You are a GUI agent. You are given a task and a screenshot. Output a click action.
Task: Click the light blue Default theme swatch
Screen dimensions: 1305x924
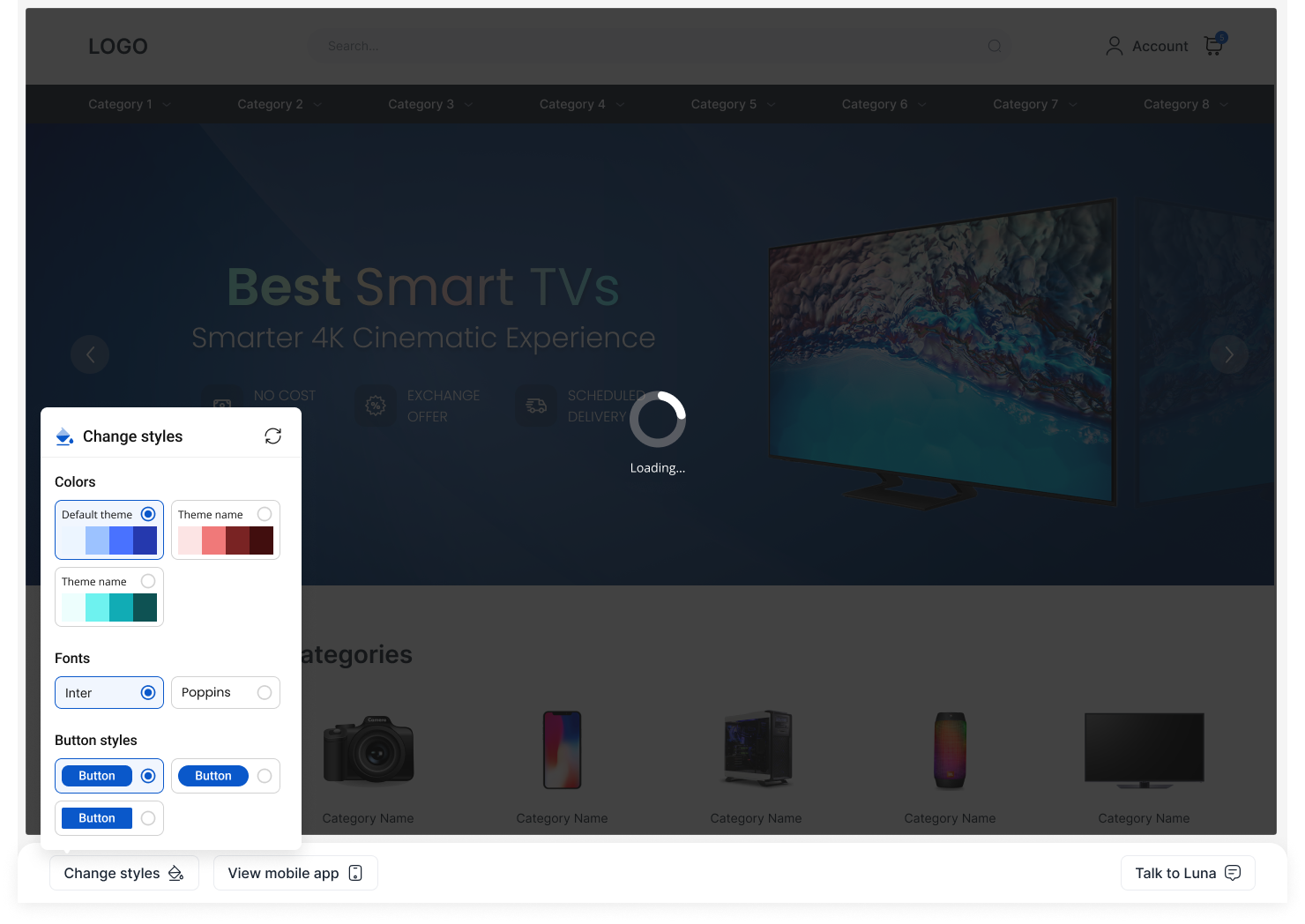[97, 540]
